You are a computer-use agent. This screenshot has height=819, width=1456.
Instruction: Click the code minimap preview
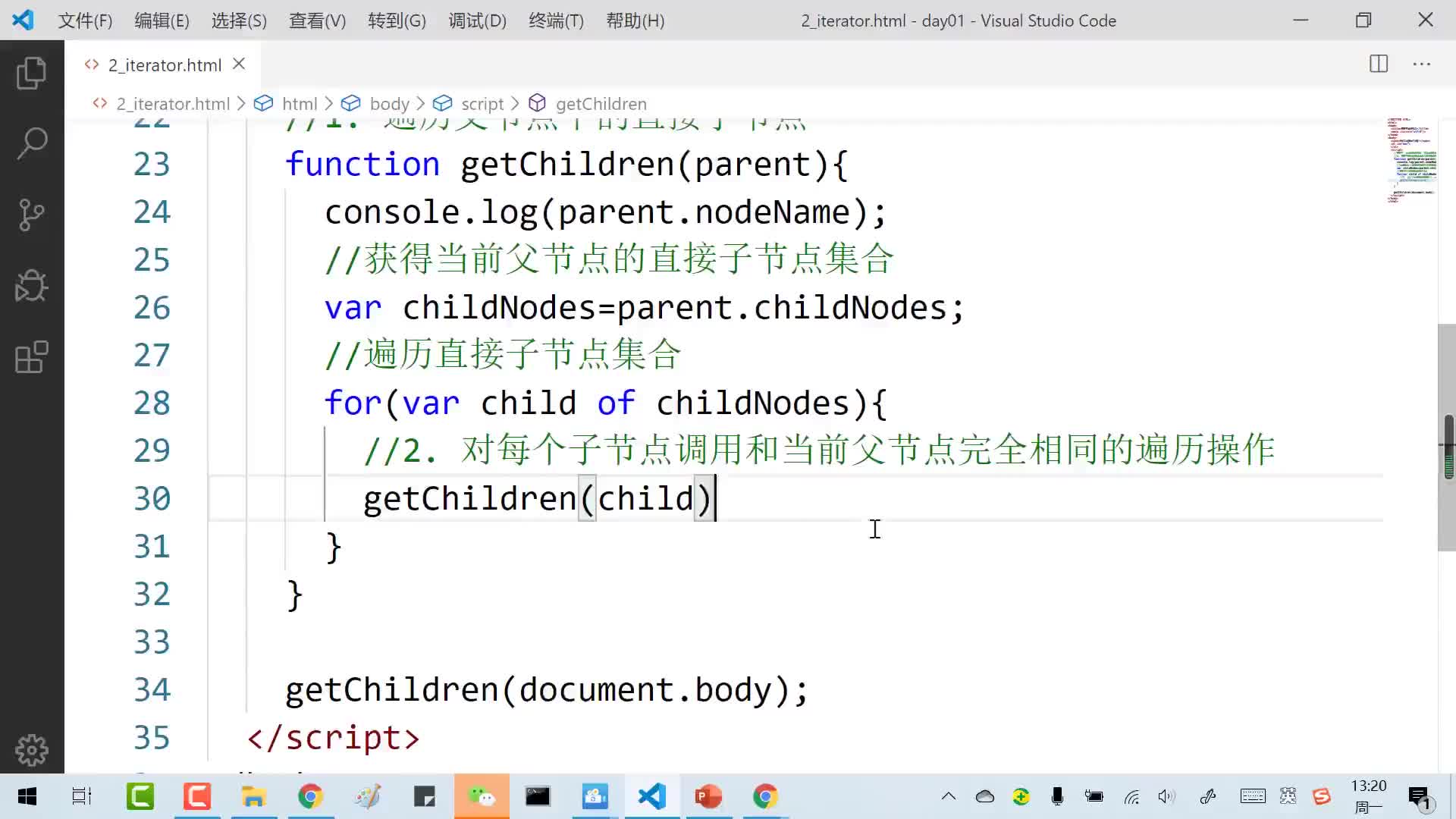1411,160
